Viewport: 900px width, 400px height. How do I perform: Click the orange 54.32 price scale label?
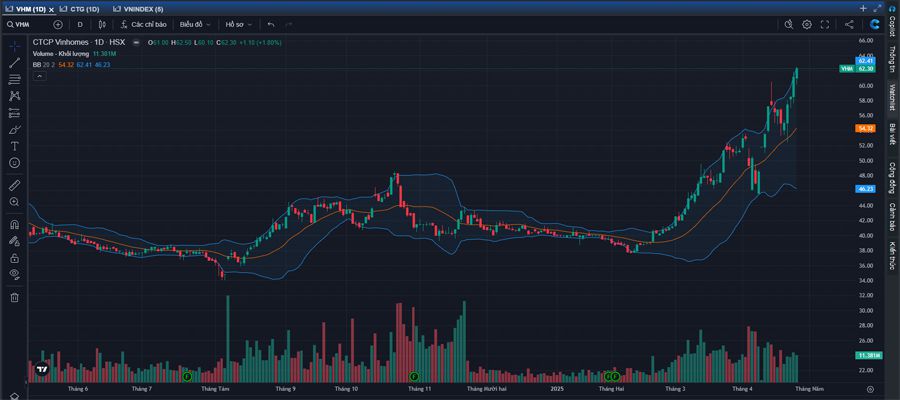click(865, 129)
